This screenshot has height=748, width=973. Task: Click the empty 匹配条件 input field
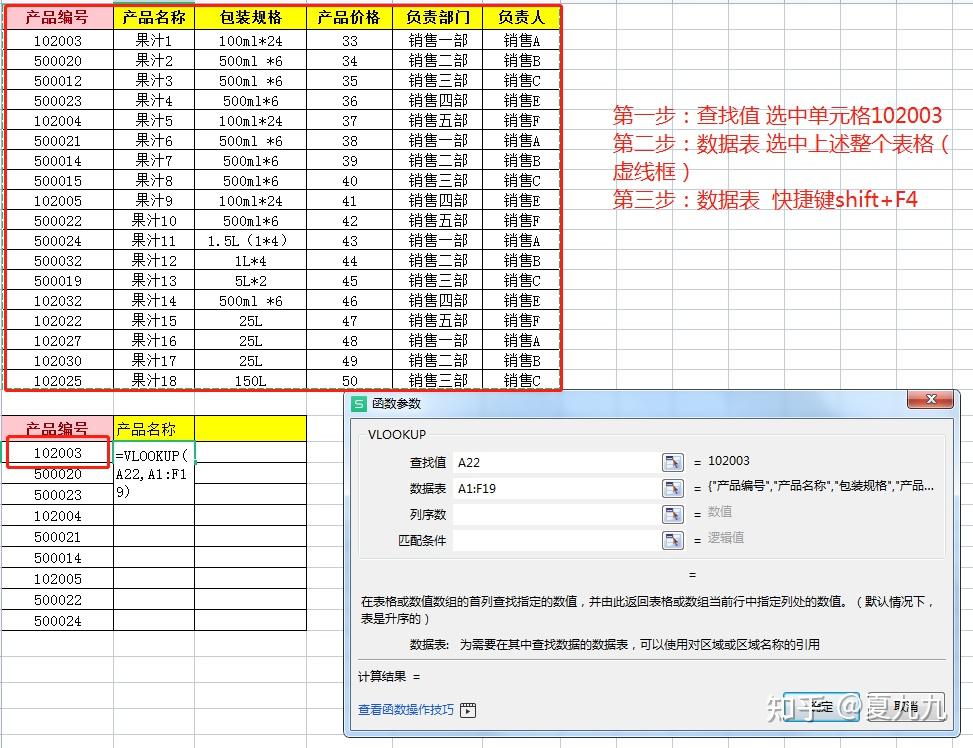pyautogui.click(x=557, y=540)
